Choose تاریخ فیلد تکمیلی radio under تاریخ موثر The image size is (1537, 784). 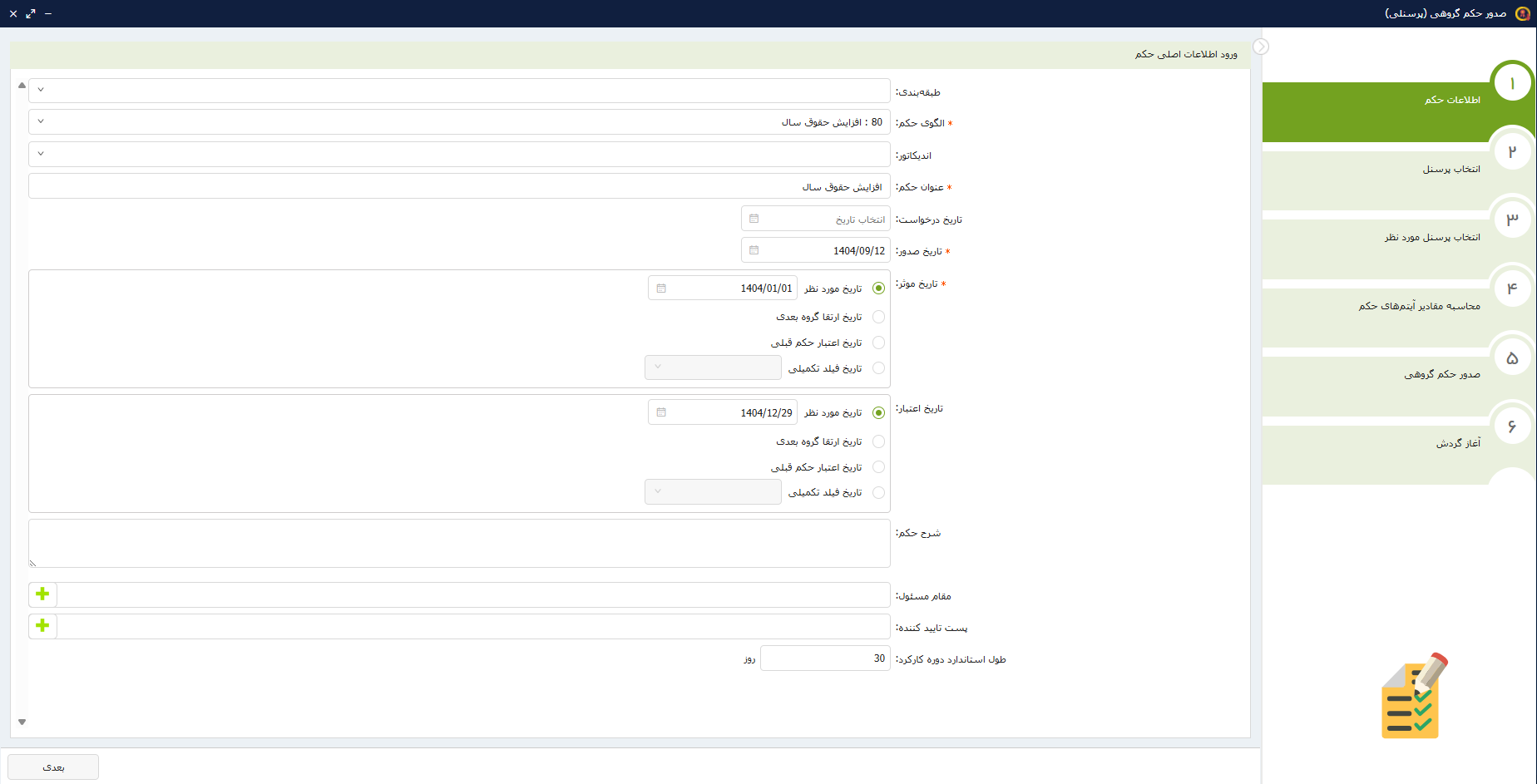pyautogui.click(x=878, y=368)
